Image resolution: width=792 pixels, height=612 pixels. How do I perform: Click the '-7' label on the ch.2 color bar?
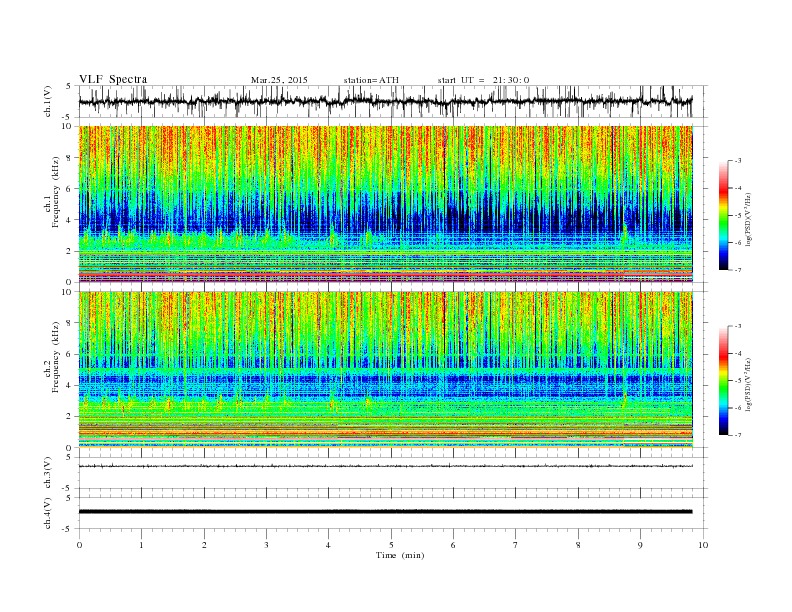(x=737, y=435)
